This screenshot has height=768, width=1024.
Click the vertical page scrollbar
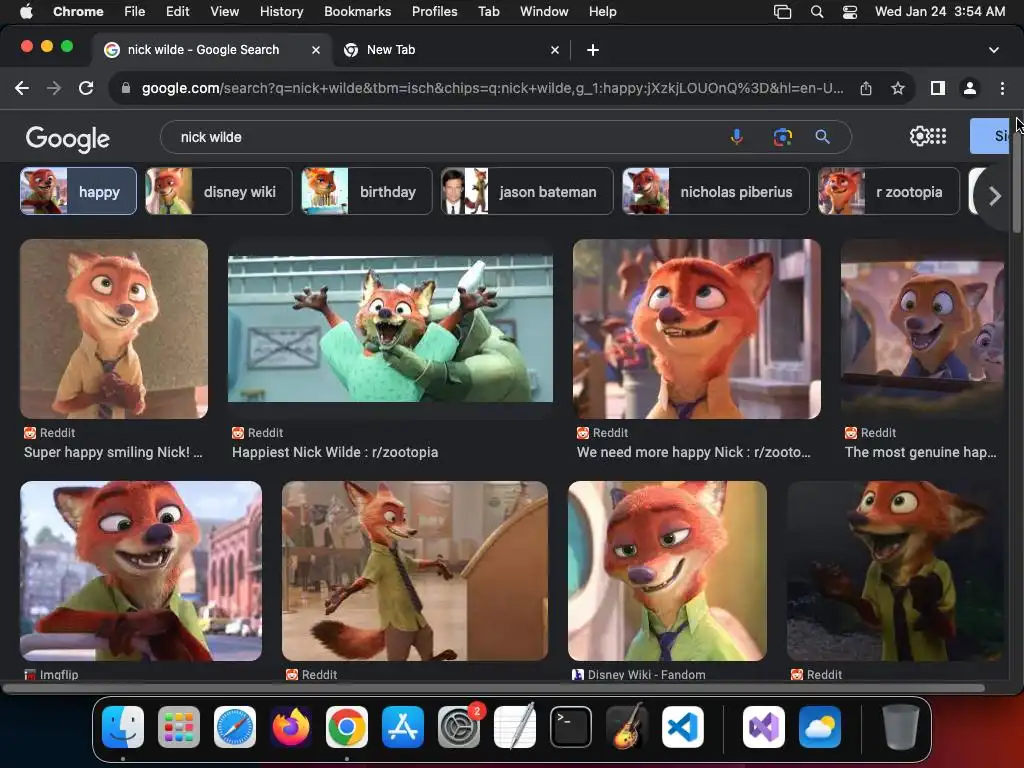coord(1016,176)
